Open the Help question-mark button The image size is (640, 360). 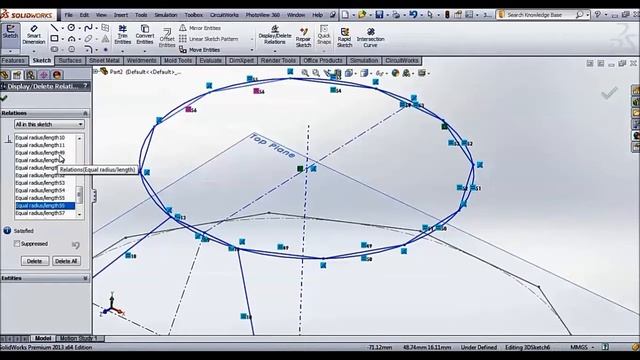598,15
